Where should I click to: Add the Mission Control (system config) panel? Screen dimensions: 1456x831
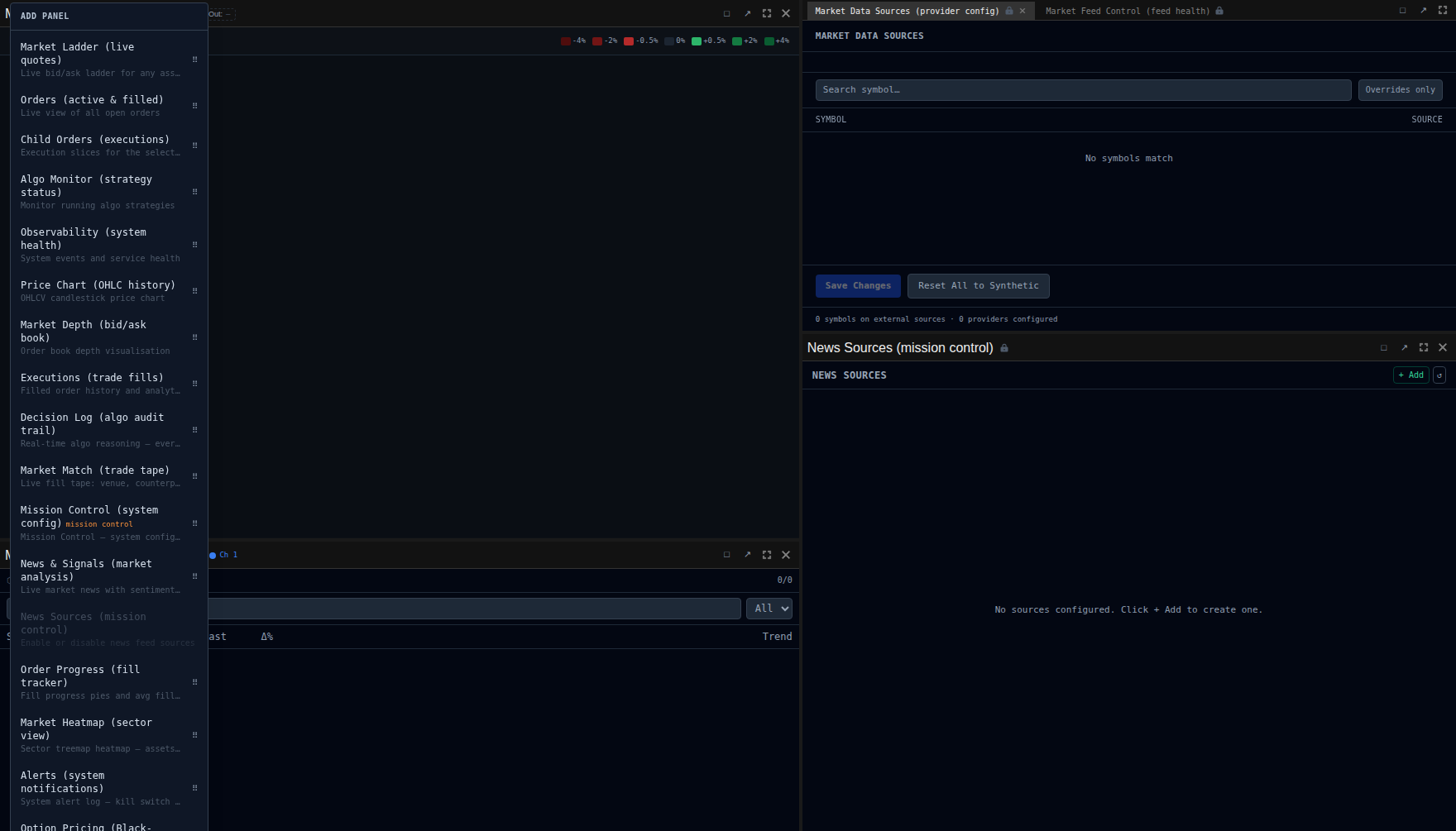108,523
